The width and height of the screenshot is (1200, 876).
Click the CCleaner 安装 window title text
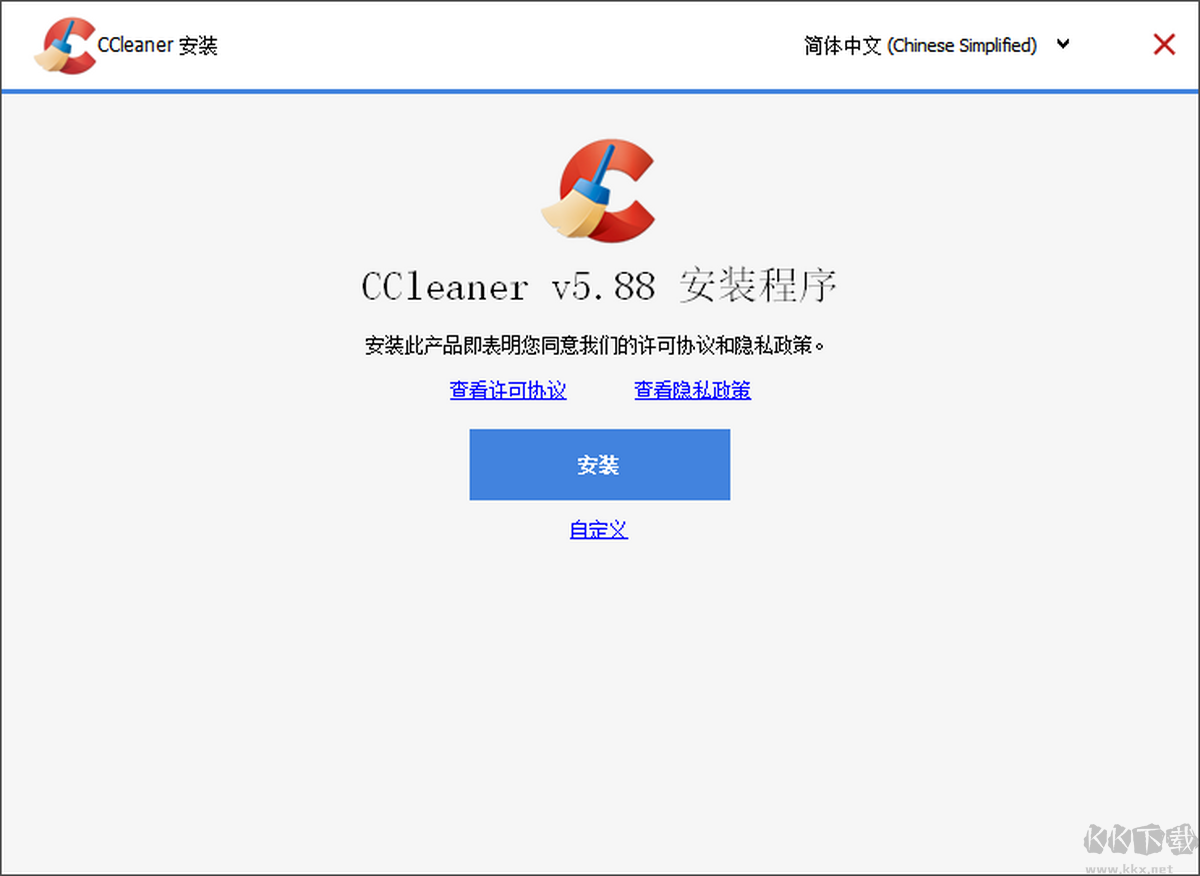[157, 45]
